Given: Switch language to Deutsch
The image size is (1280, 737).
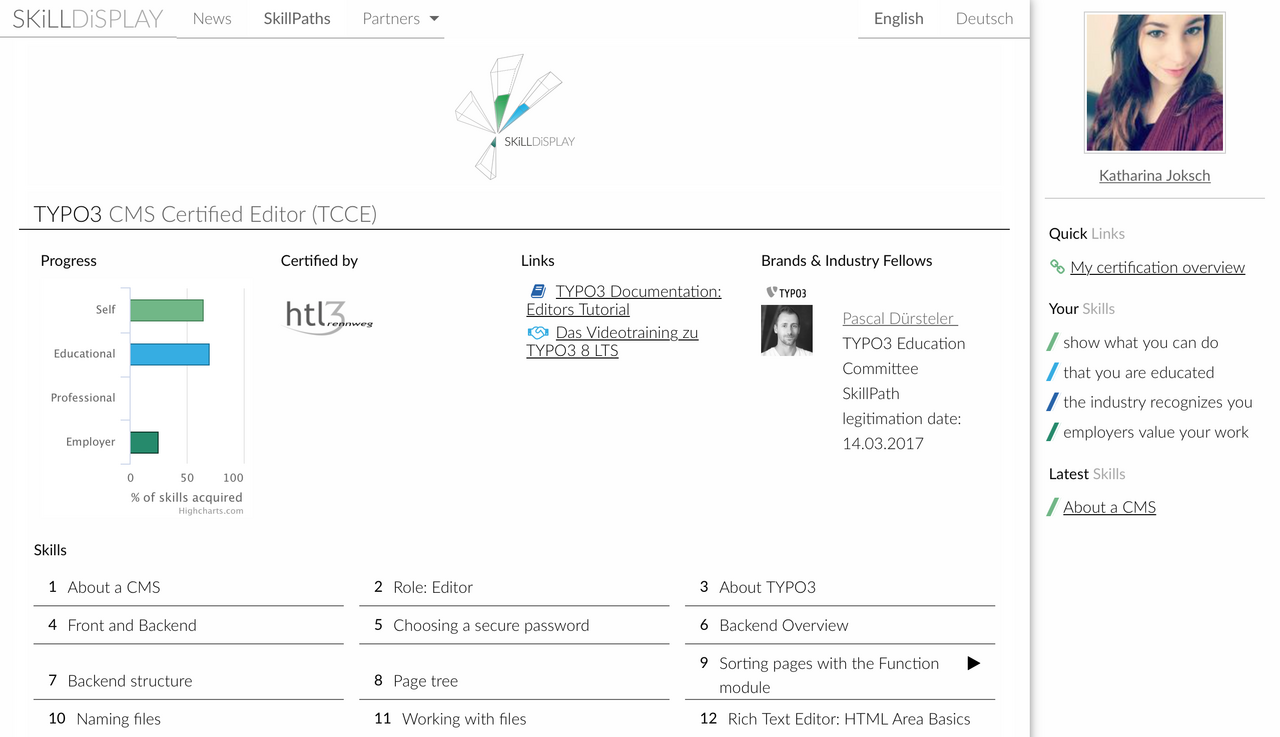Looking at the screenshot, I should [984, 18].
